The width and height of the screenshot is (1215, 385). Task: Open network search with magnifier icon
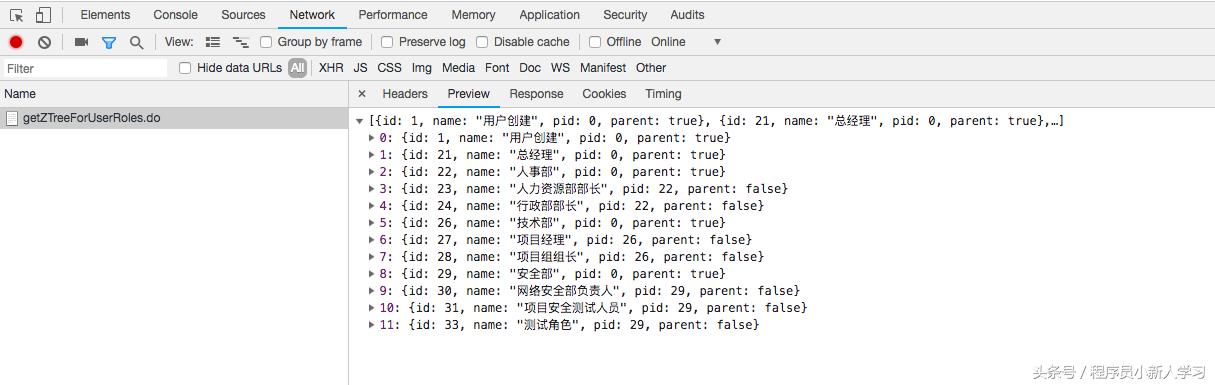[x=136, y=42]
